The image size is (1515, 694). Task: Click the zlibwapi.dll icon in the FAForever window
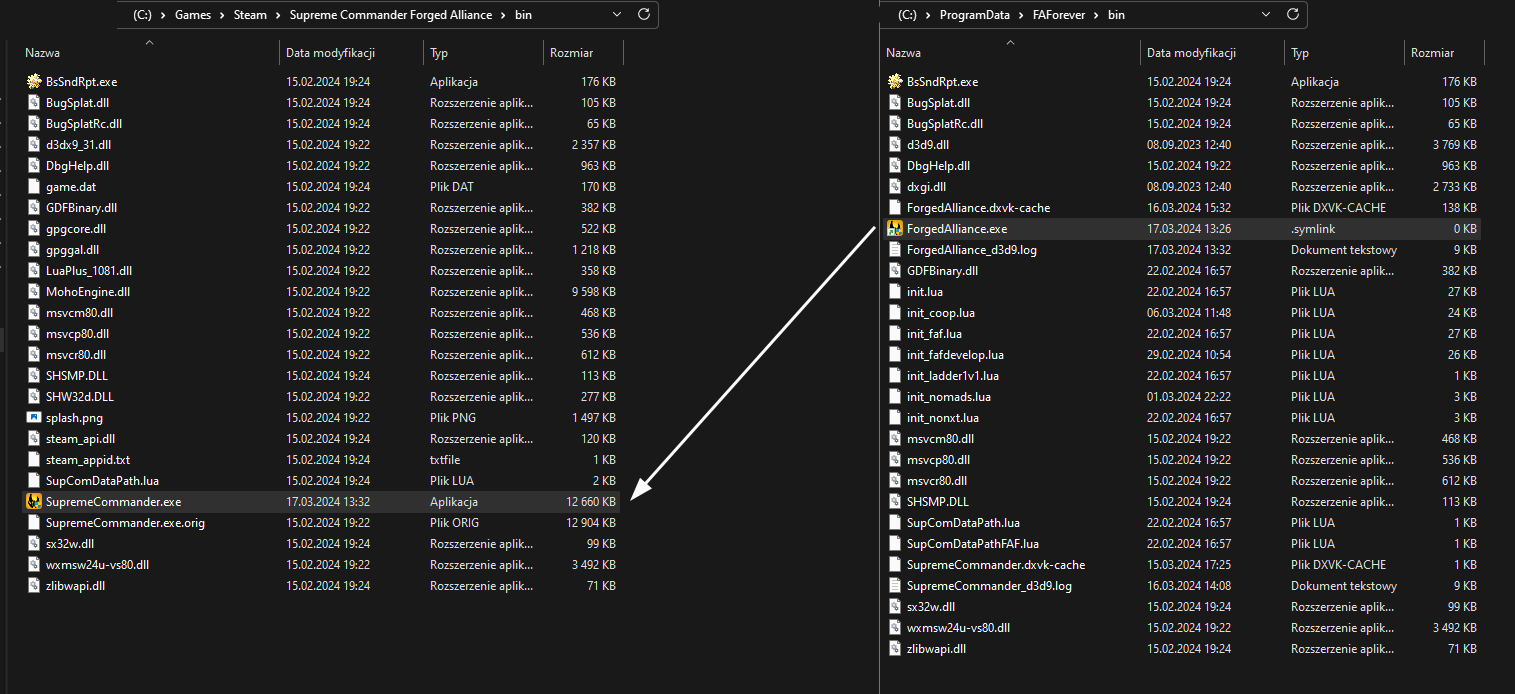click(x=895, y=649)
